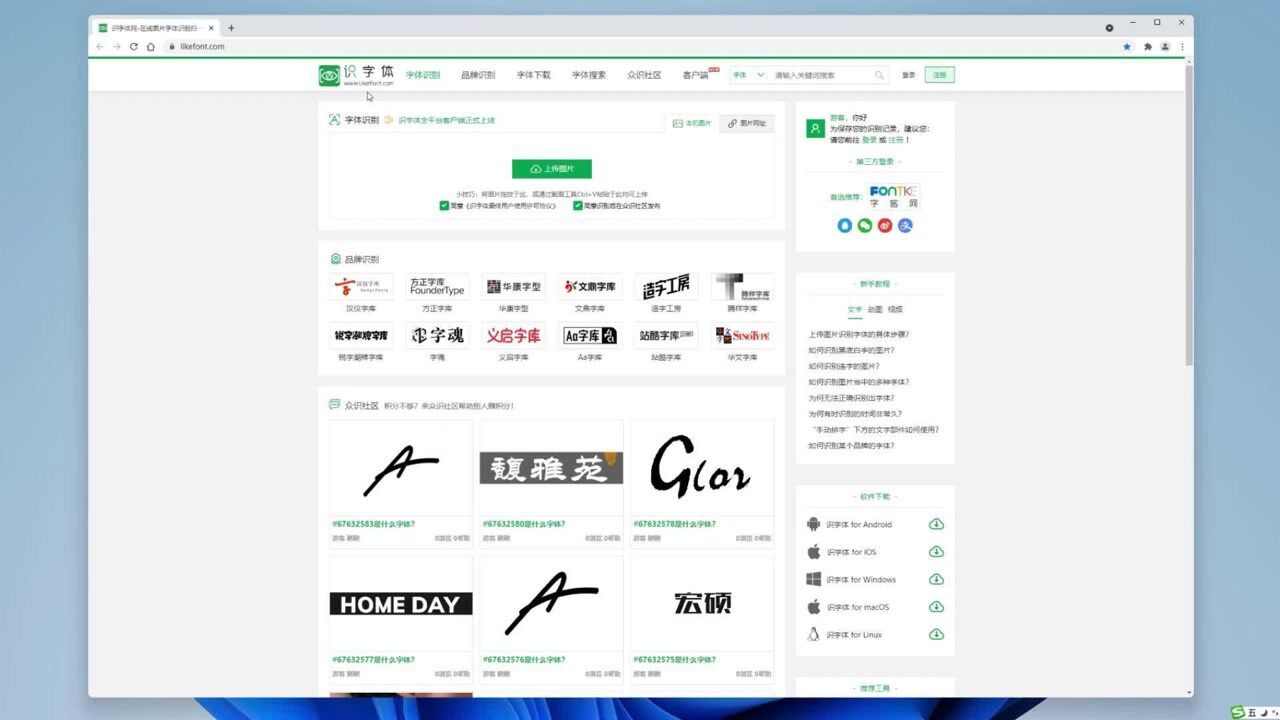Download 识字体 for Android
This screenshot has height=720, width=1280.
click(936, 524)
